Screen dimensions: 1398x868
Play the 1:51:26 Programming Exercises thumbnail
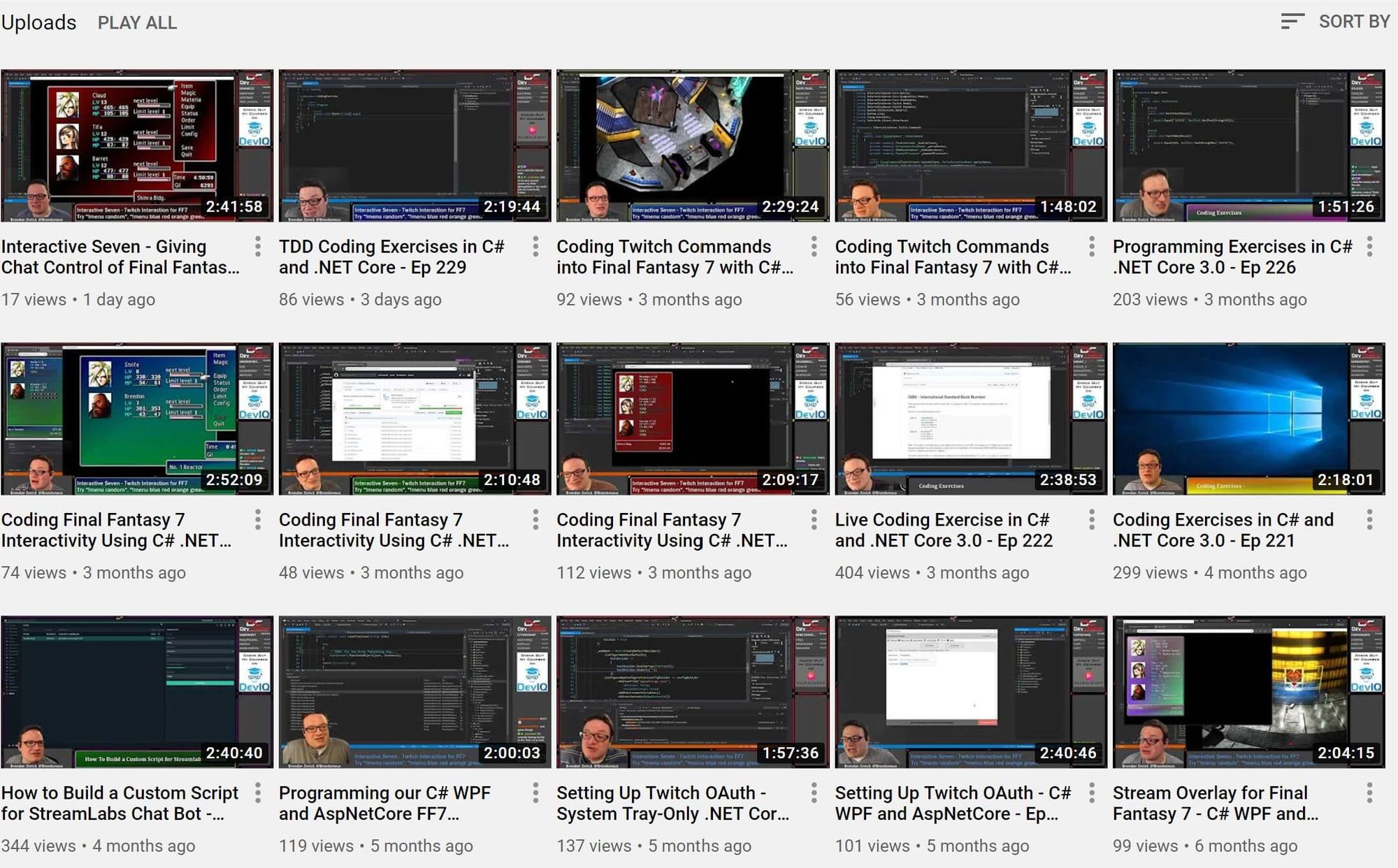point(1248,145)
